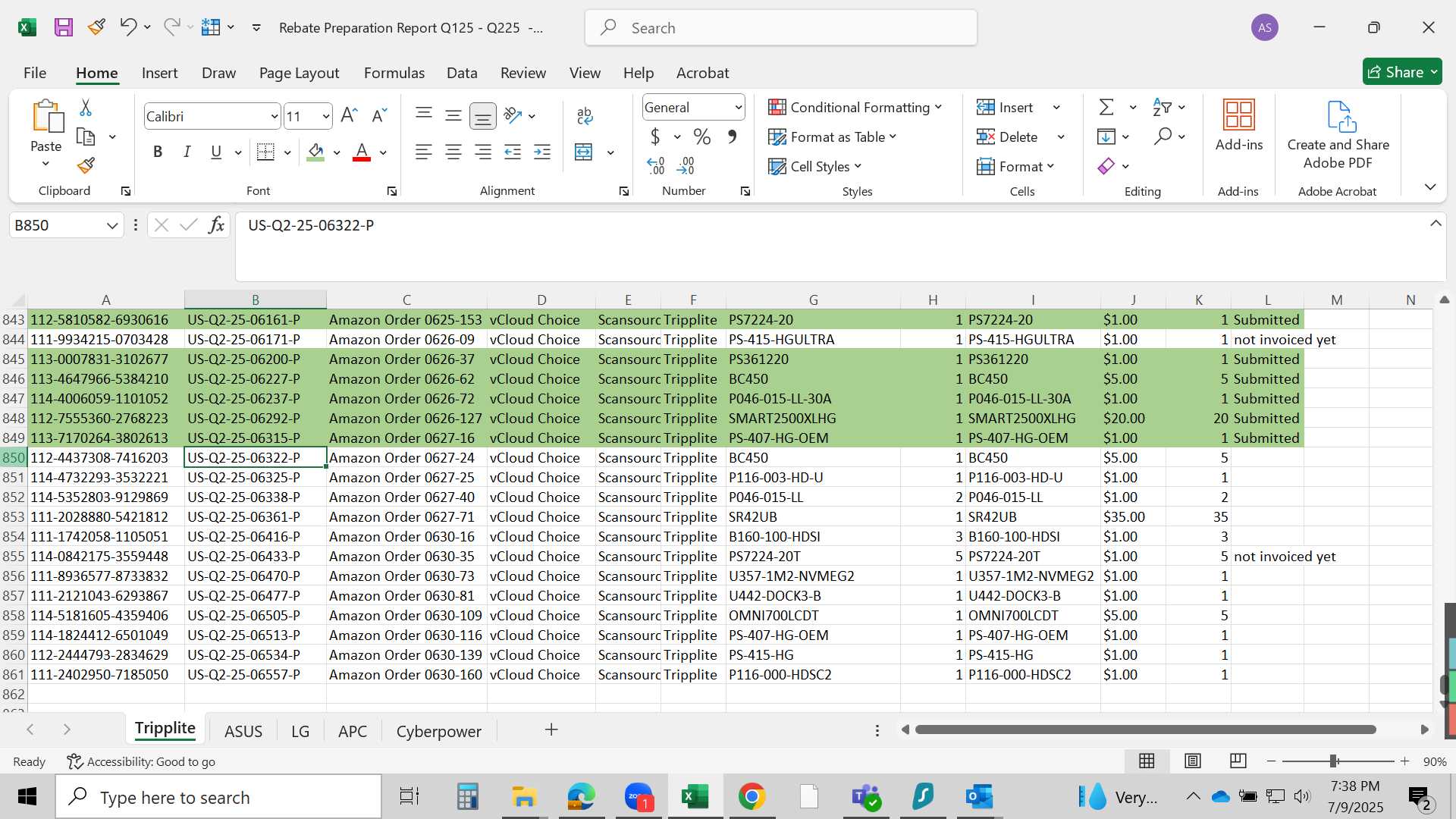Screen dimensions: 1456x819
Task: Open the File menu
Action: tap(35, 73)
